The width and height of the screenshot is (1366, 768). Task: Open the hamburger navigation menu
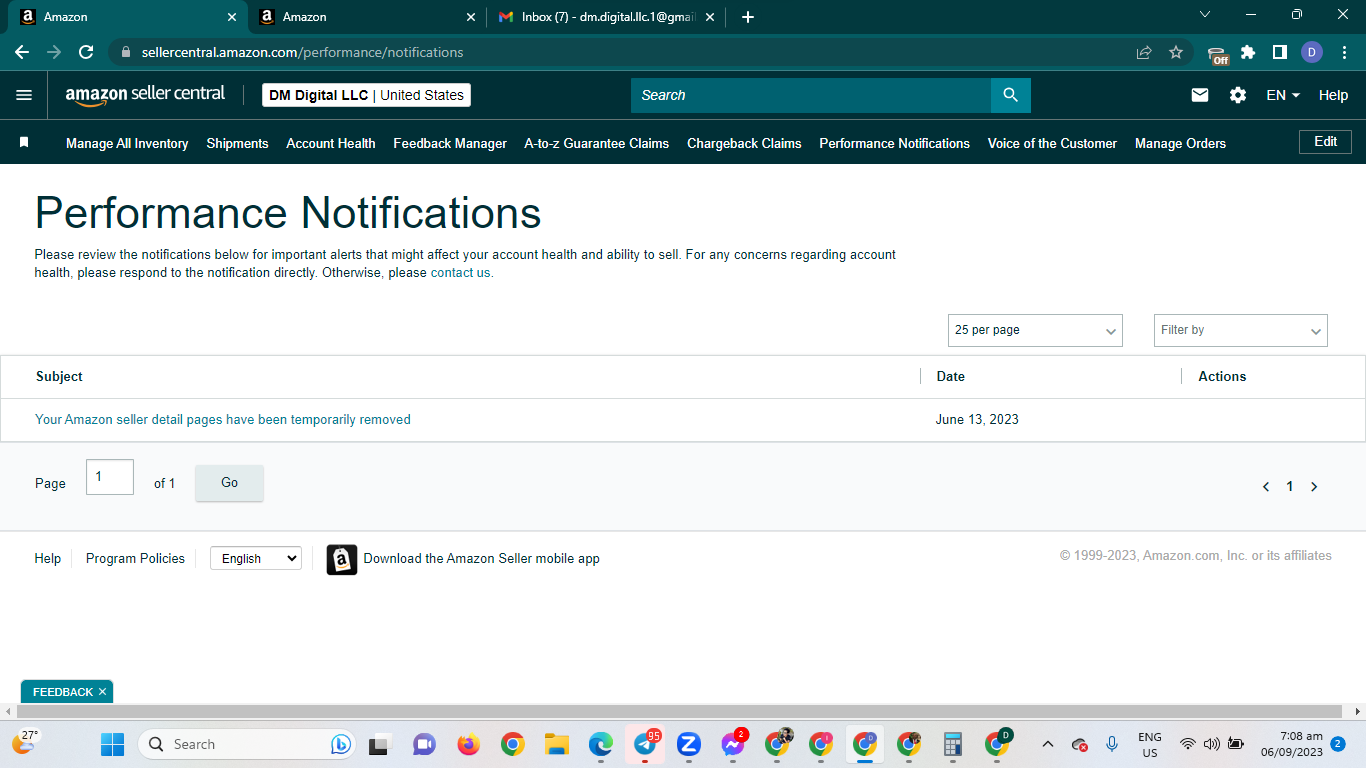[x=24, y=95]
